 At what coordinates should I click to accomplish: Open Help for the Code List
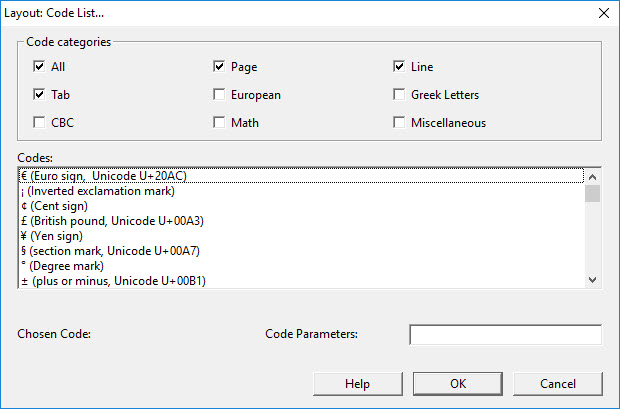tap(357, 383)
